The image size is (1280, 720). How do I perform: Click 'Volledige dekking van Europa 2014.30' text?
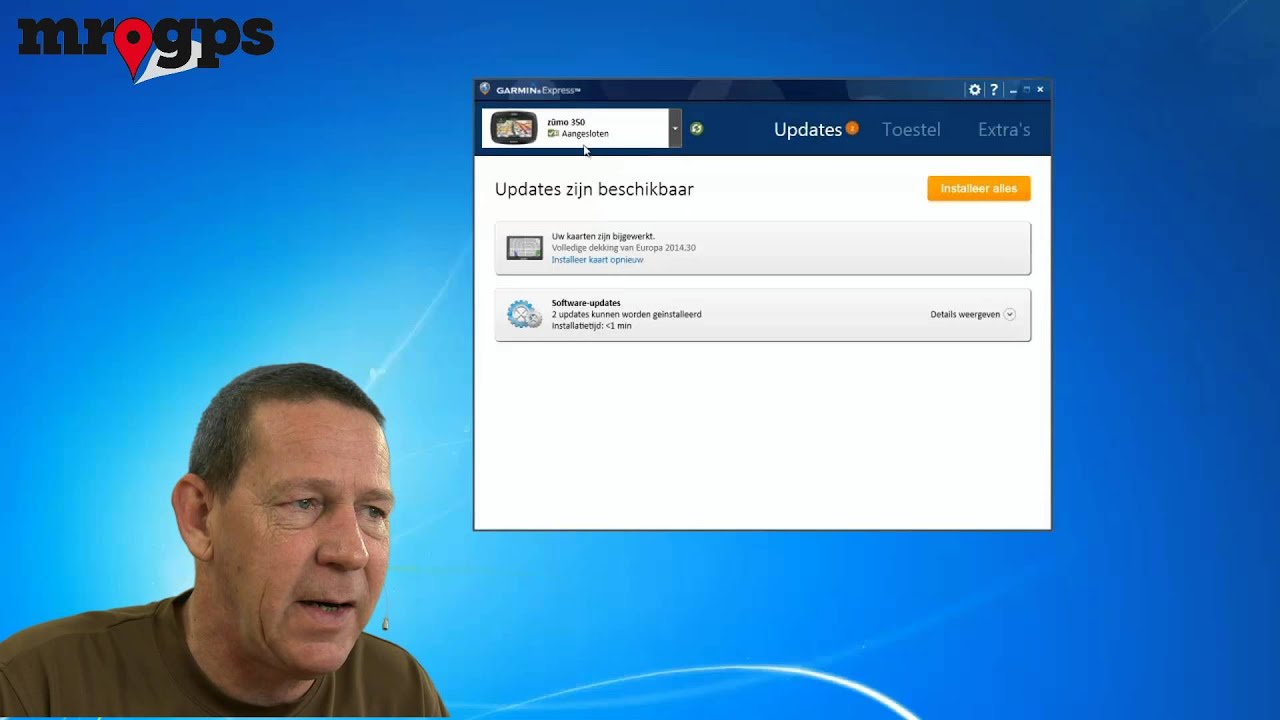[x=624, y=248]
